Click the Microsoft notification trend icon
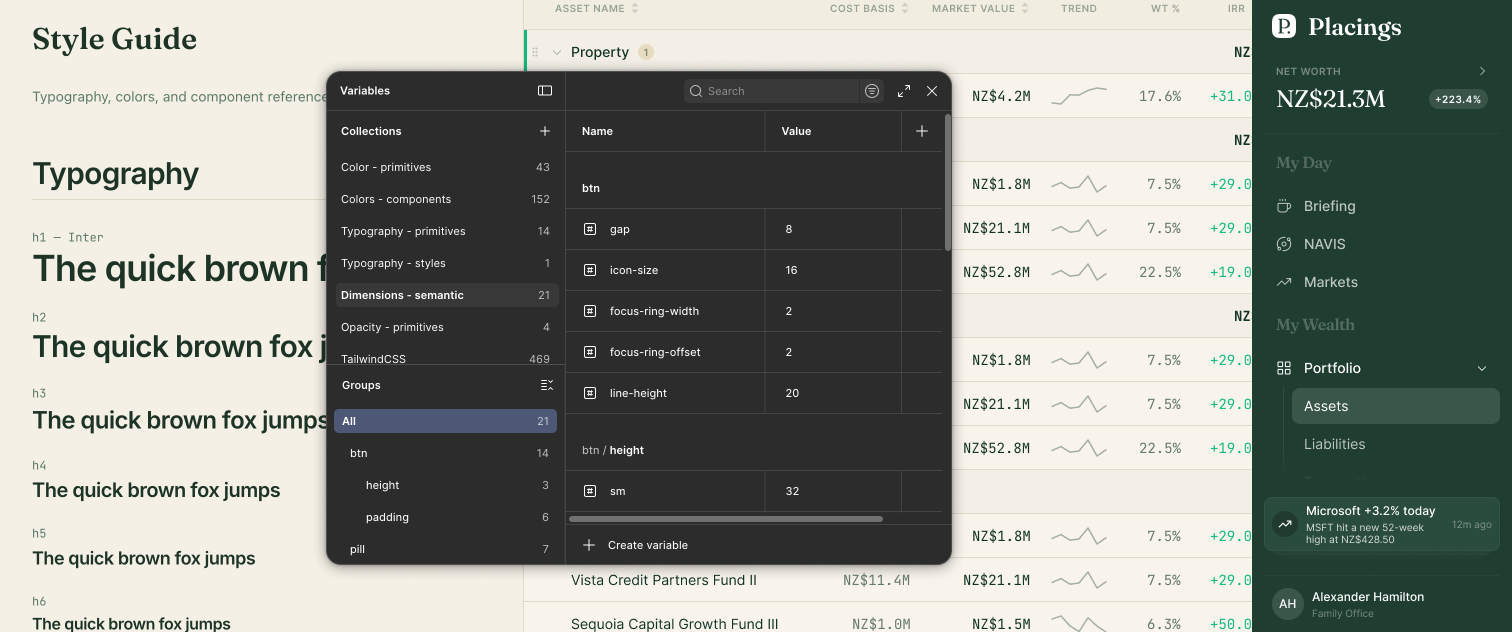 [1284, 524]
